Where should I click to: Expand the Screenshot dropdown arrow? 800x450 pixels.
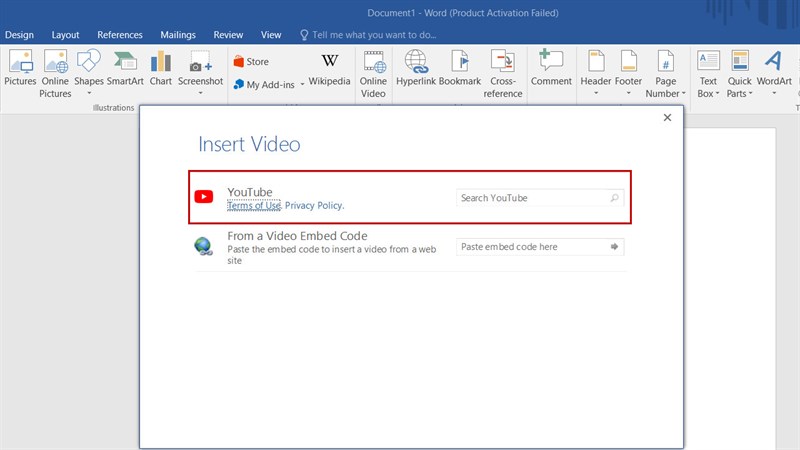tap(201, 93)
